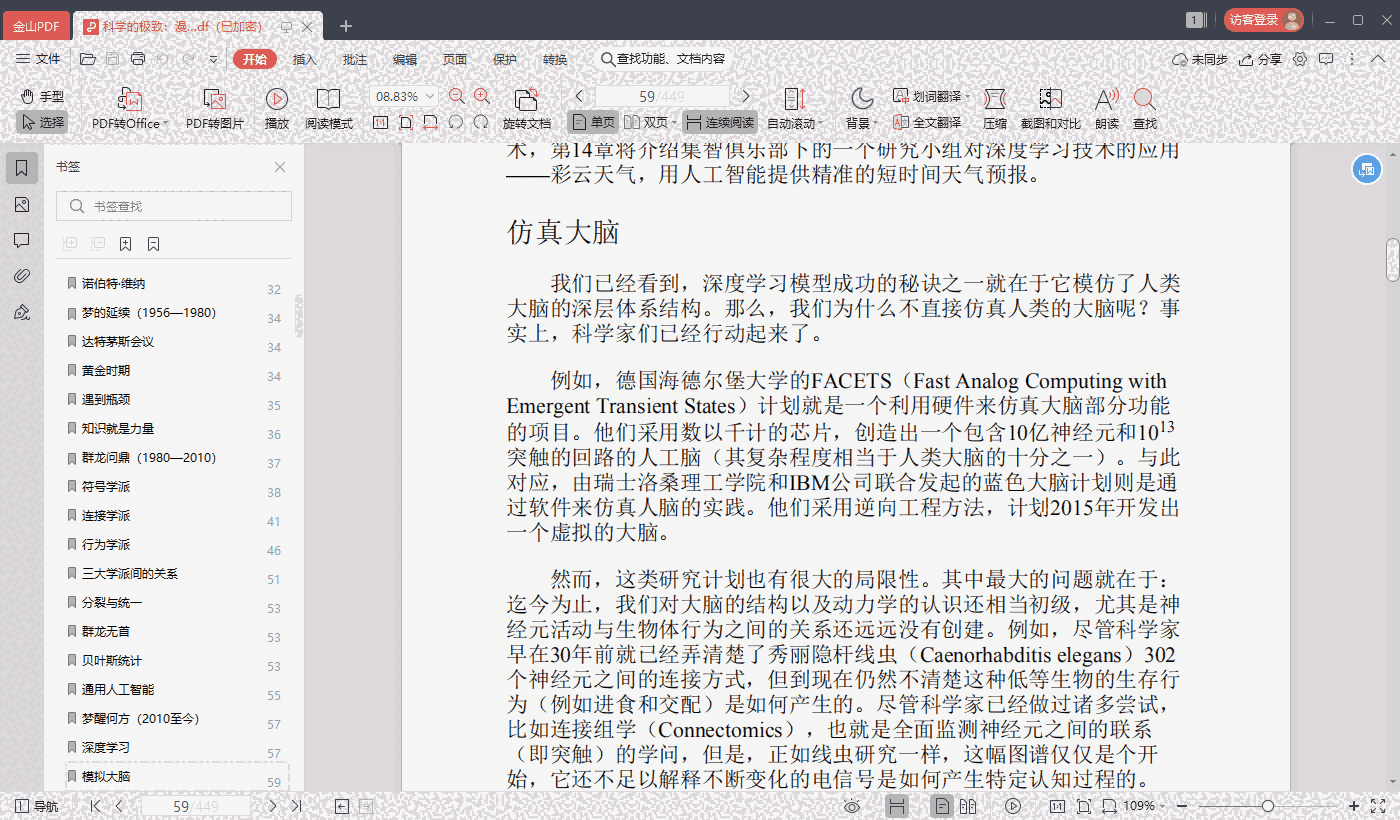This screenshot has height=820, width=1400.
Task: Expand the 自动滚动 auto-scroll dropdown
Action: pyautogui.click(x=795, y=123)
